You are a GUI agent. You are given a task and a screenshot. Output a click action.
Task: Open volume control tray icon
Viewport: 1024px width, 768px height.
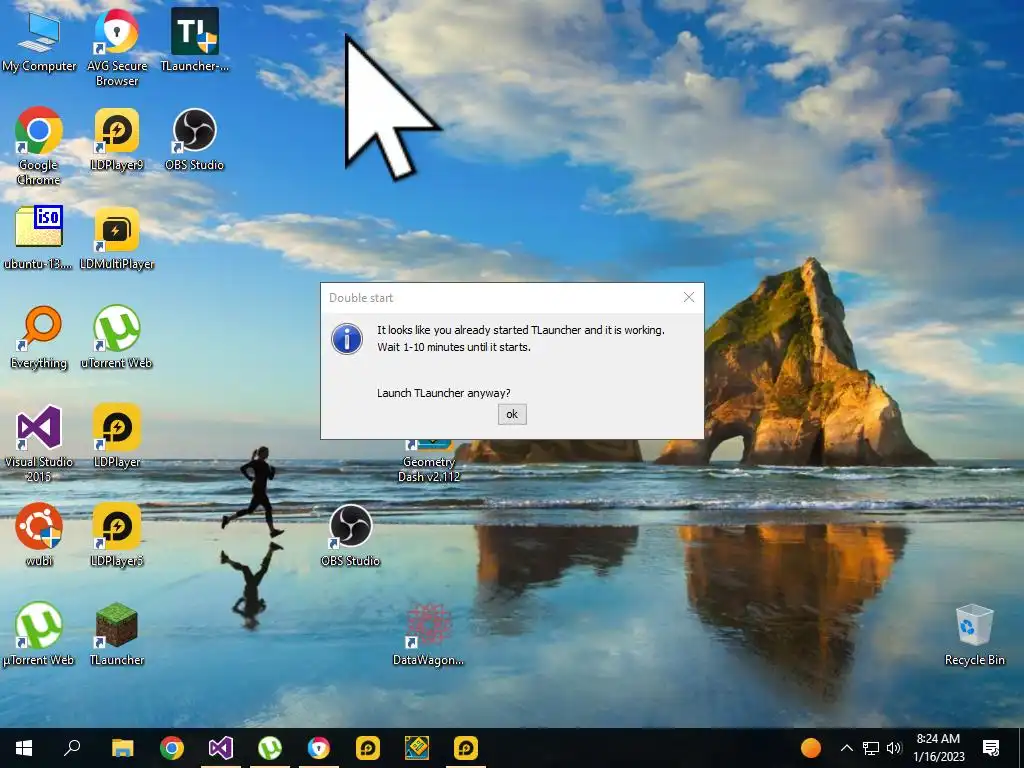894,748
